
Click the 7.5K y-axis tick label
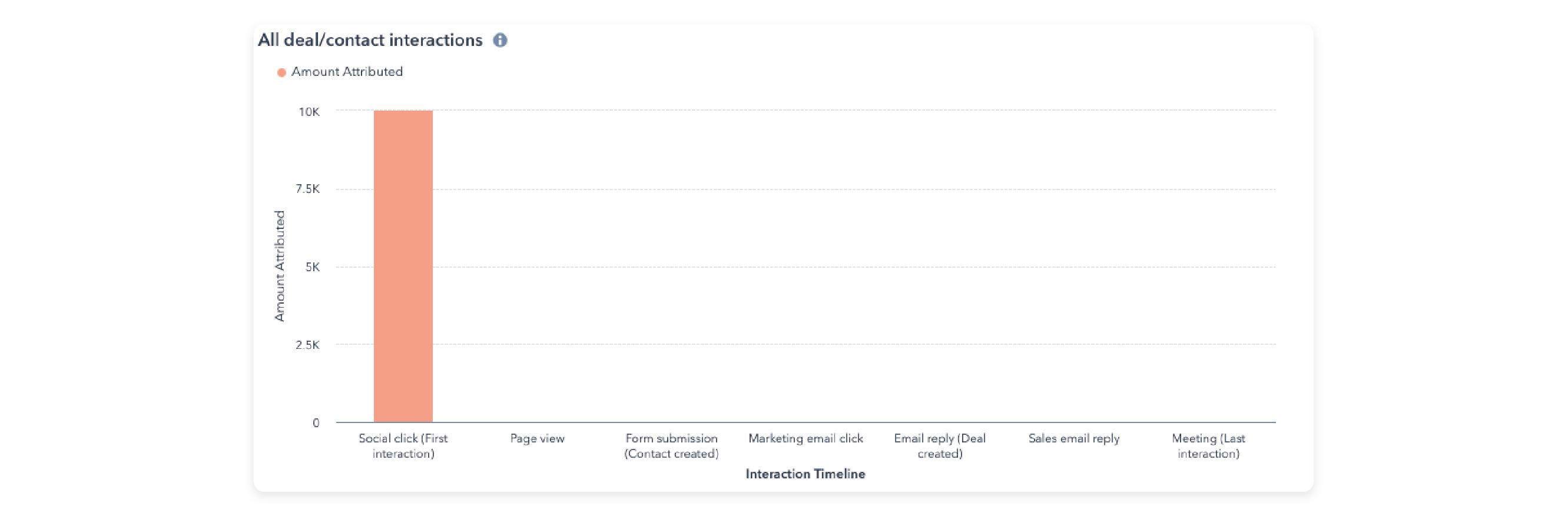coord(307,189)
